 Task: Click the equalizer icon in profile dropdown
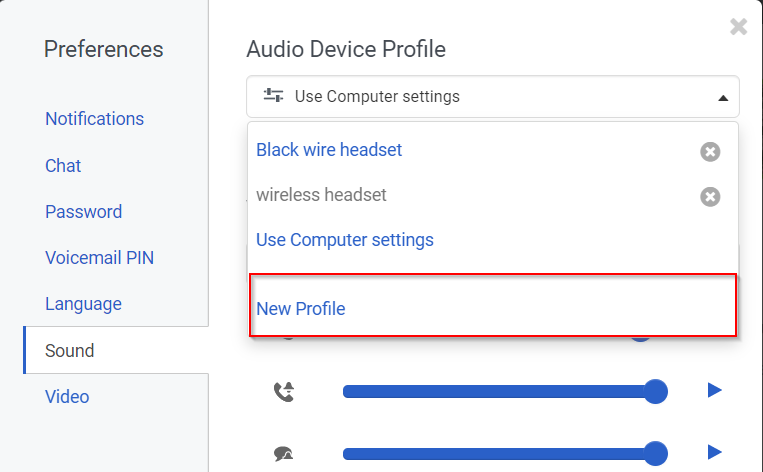[273, 96]
